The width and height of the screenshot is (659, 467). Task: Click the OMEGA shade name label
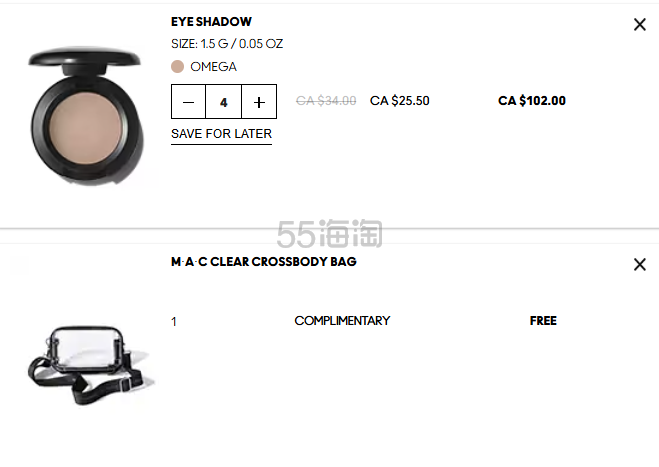pyautogui.click(x=213, y=67)
